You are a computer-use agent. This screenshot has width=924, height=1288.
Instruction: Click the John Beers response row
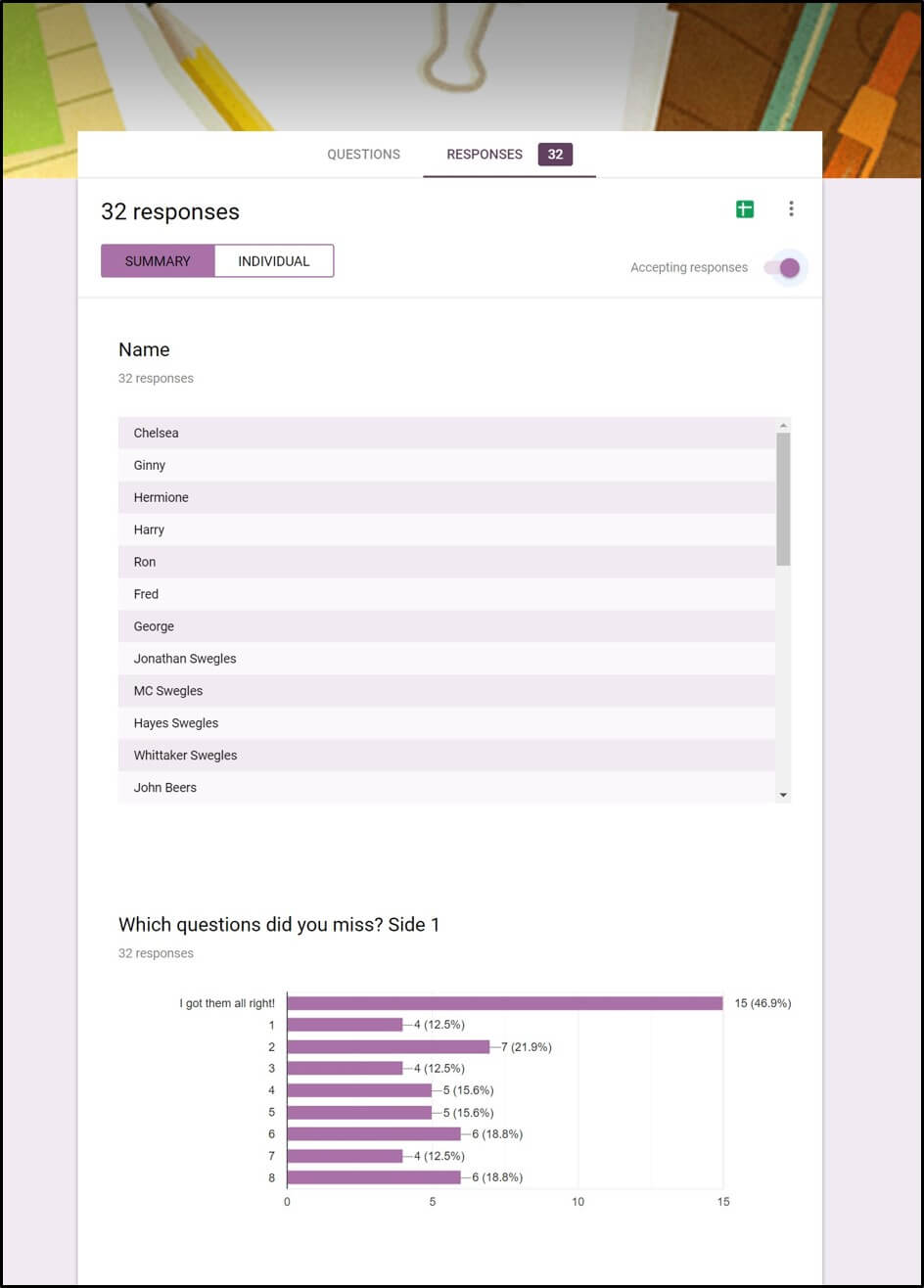pos(164,787)
